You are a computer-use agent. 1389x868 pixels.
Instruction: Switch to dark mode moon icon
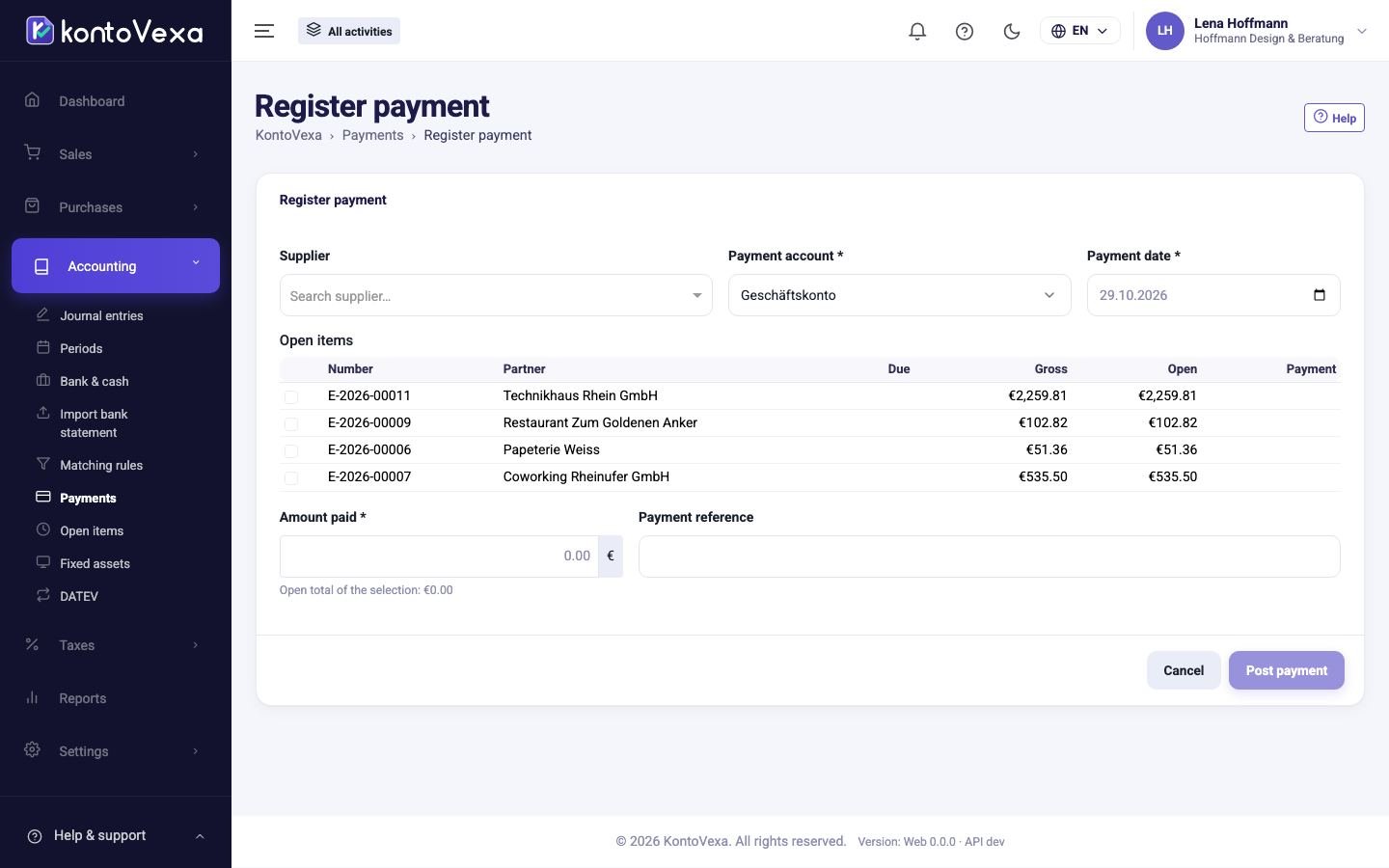click(1012, 31)
